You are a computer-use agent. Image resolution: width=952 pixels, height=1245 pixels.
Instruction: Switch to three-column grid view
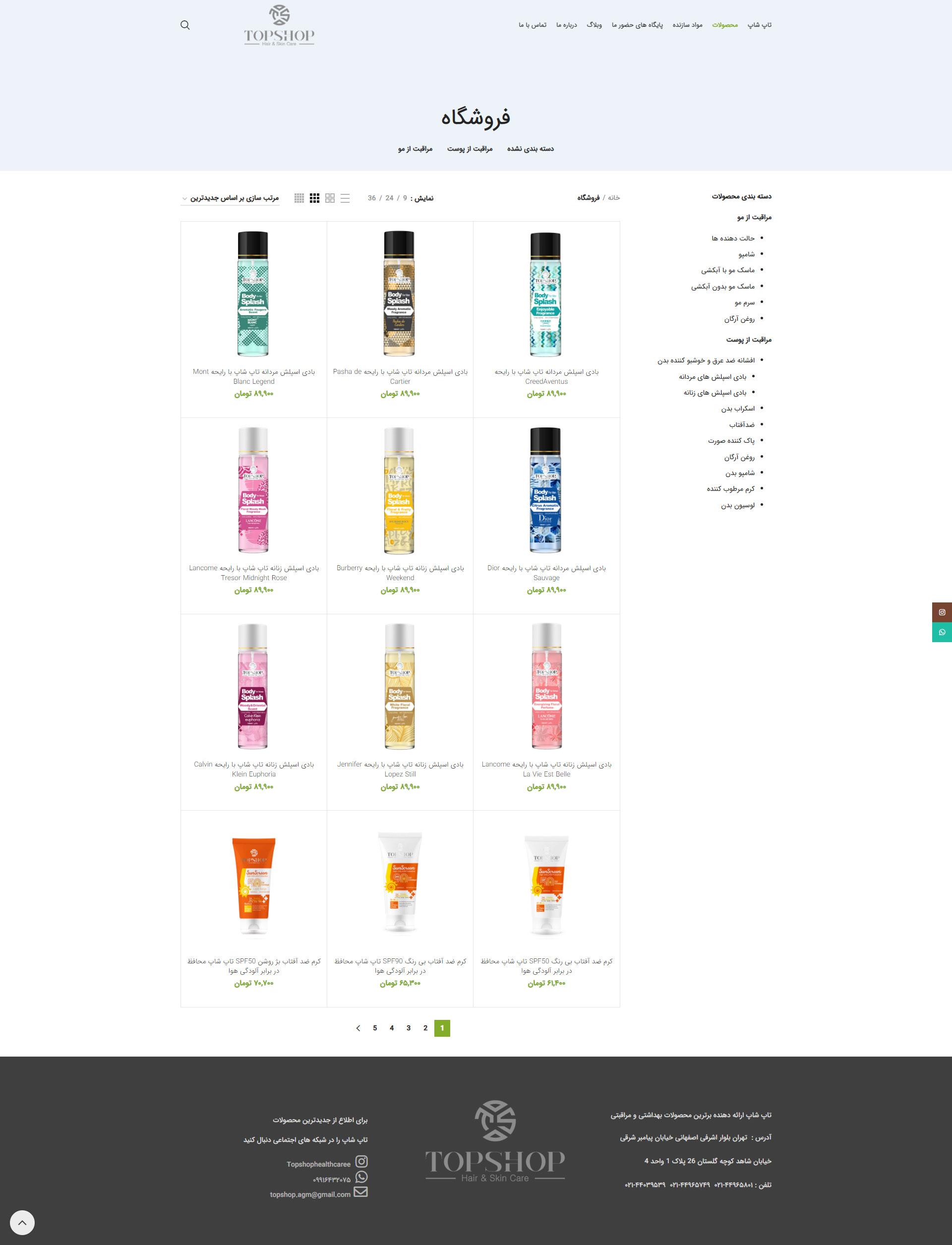coord(314,198)
